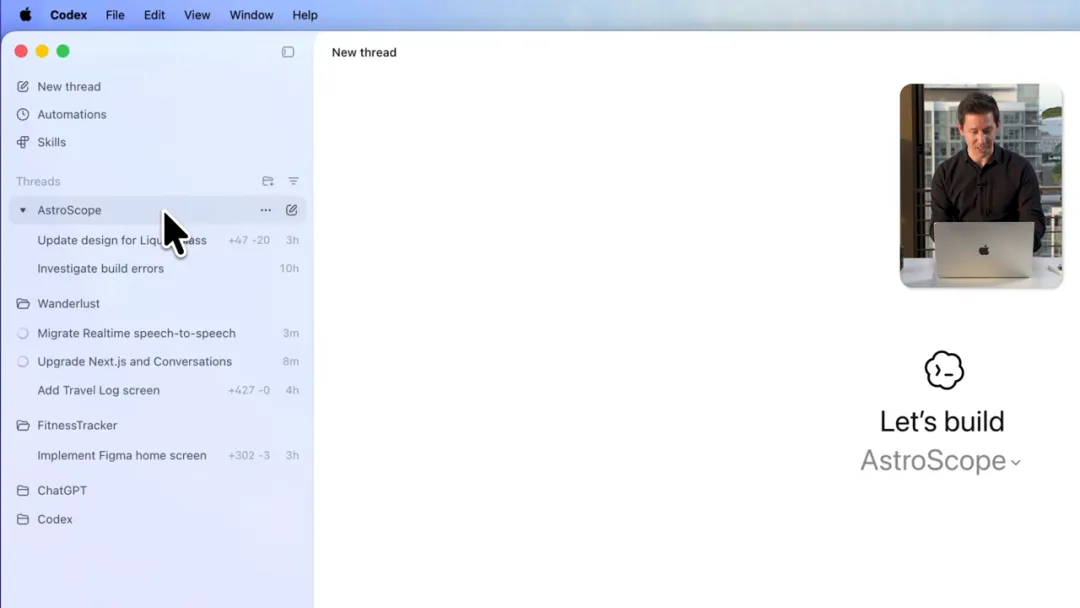1080x608 pixels.
Task: Click the New thread compose icon in sidebar
Action: coord(23,87)
